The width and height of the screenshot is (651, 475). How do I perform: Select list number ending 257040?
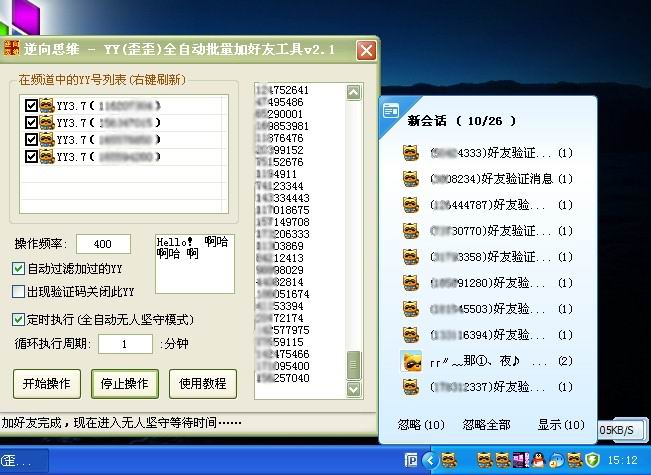point(283,378)
